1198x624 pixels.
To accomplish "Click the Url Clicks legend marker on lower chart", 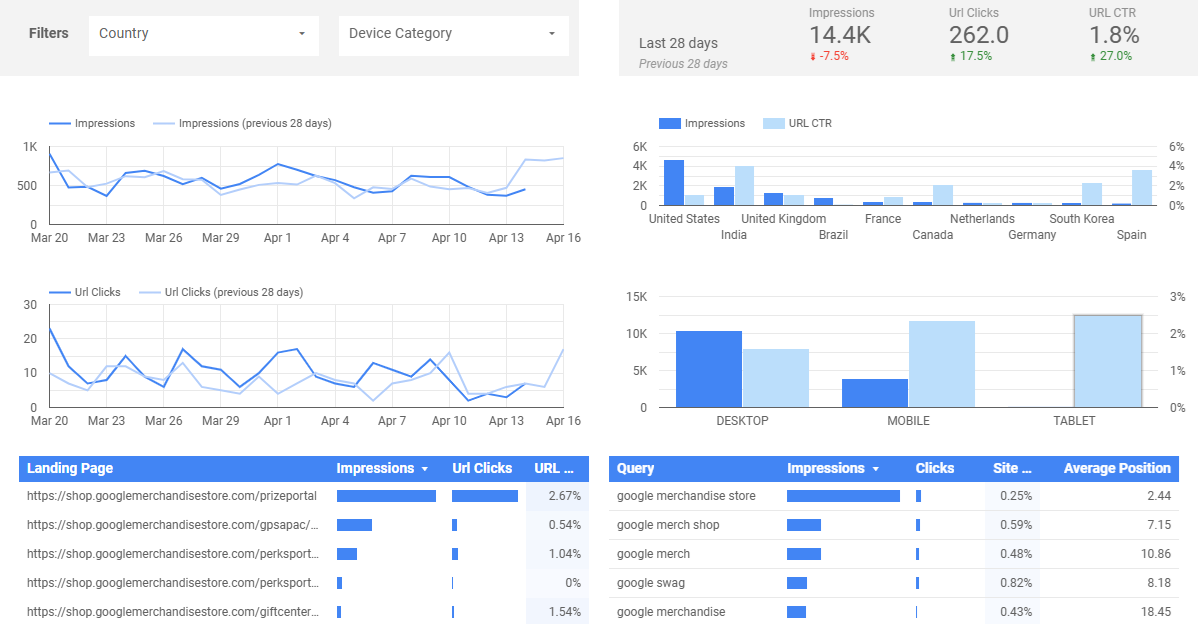I will (x=58, y=292).
